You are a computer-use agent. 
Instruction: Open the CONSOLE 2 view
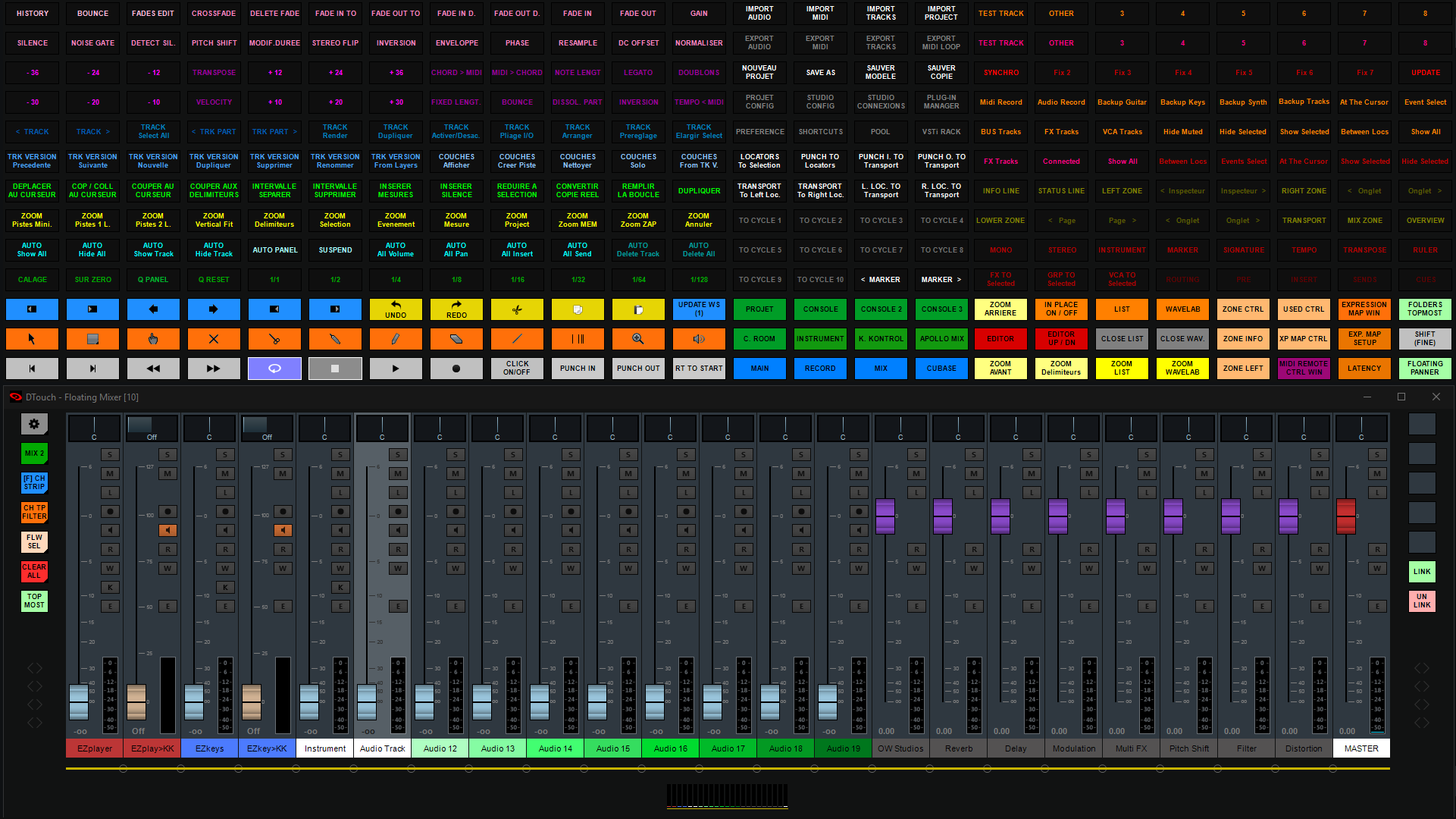coord(881,309)
